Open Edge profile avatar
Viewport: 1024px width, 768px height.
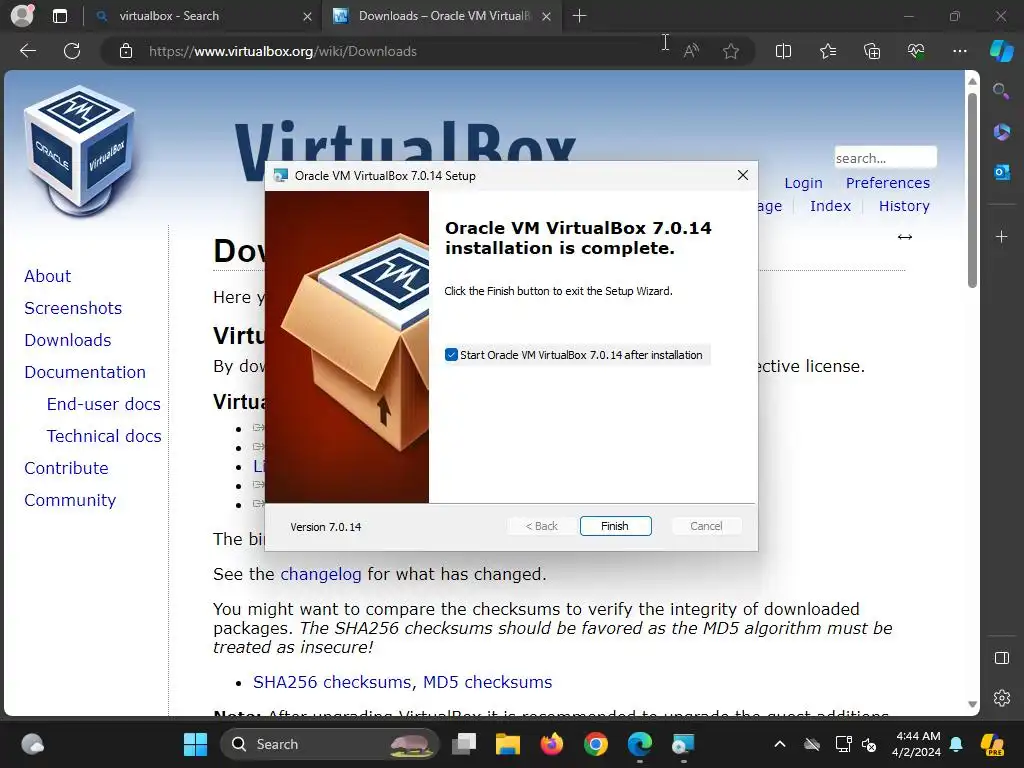click(x=22, y=16)
